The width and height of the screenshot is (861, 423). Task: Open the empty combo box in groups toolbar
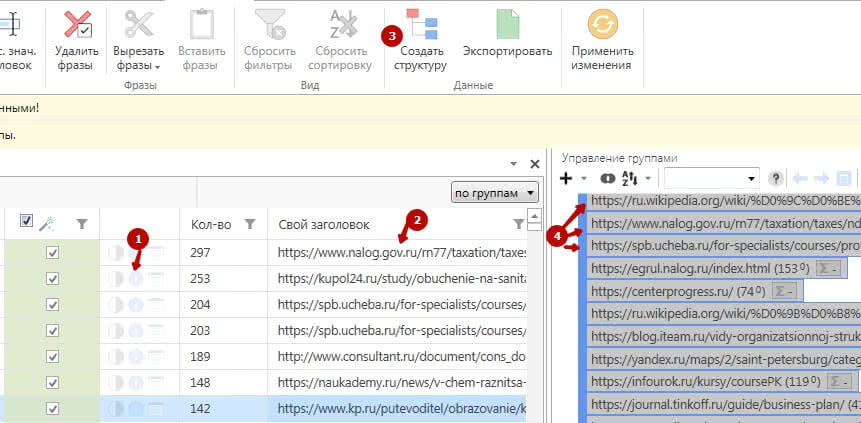[712, 179]
